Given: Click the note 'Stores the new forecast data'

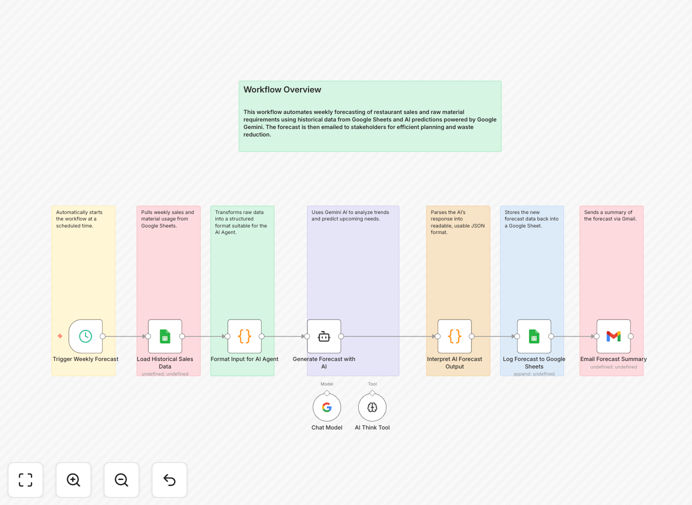Looking at the screenshot, I should (531, 219).
